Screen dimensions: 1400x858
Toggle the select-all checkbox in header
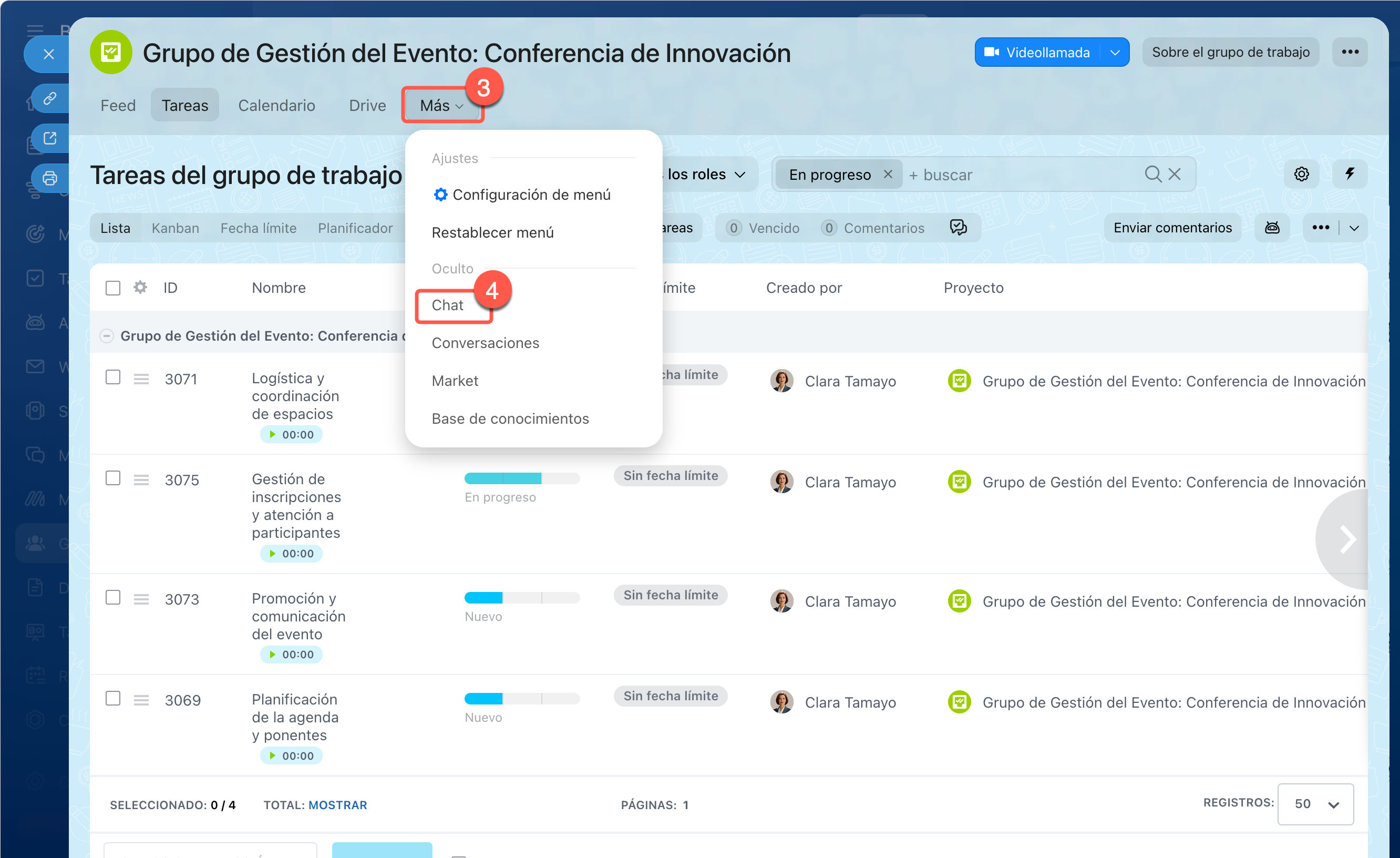tap(113, 288)
